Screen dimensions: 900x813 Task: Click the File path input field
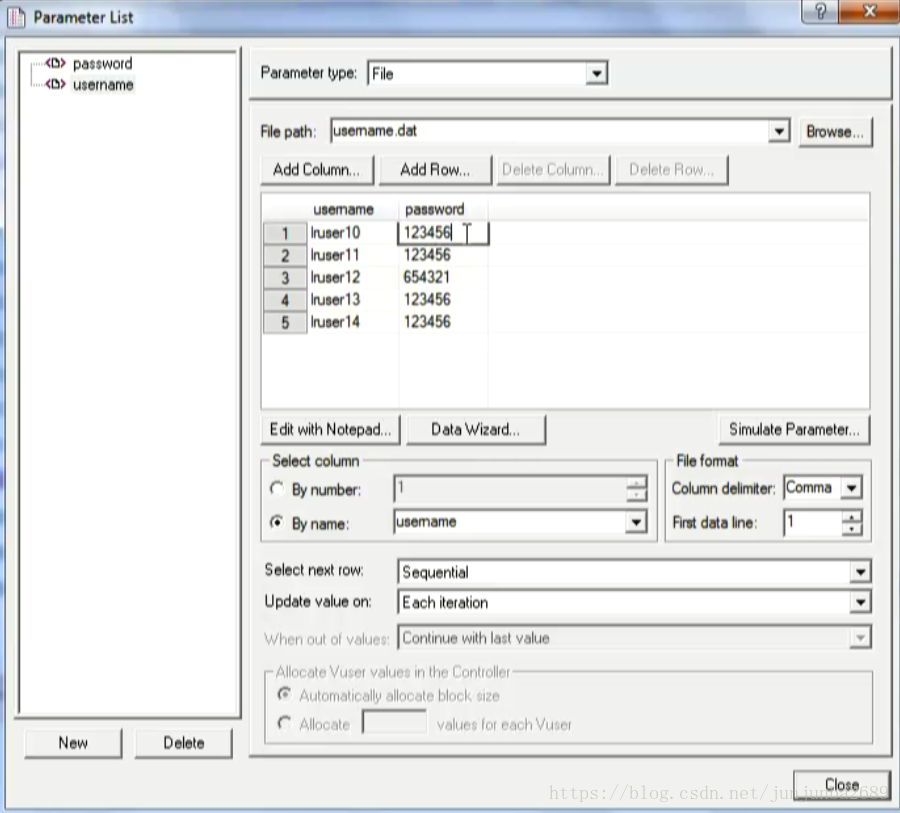(549, 131)
